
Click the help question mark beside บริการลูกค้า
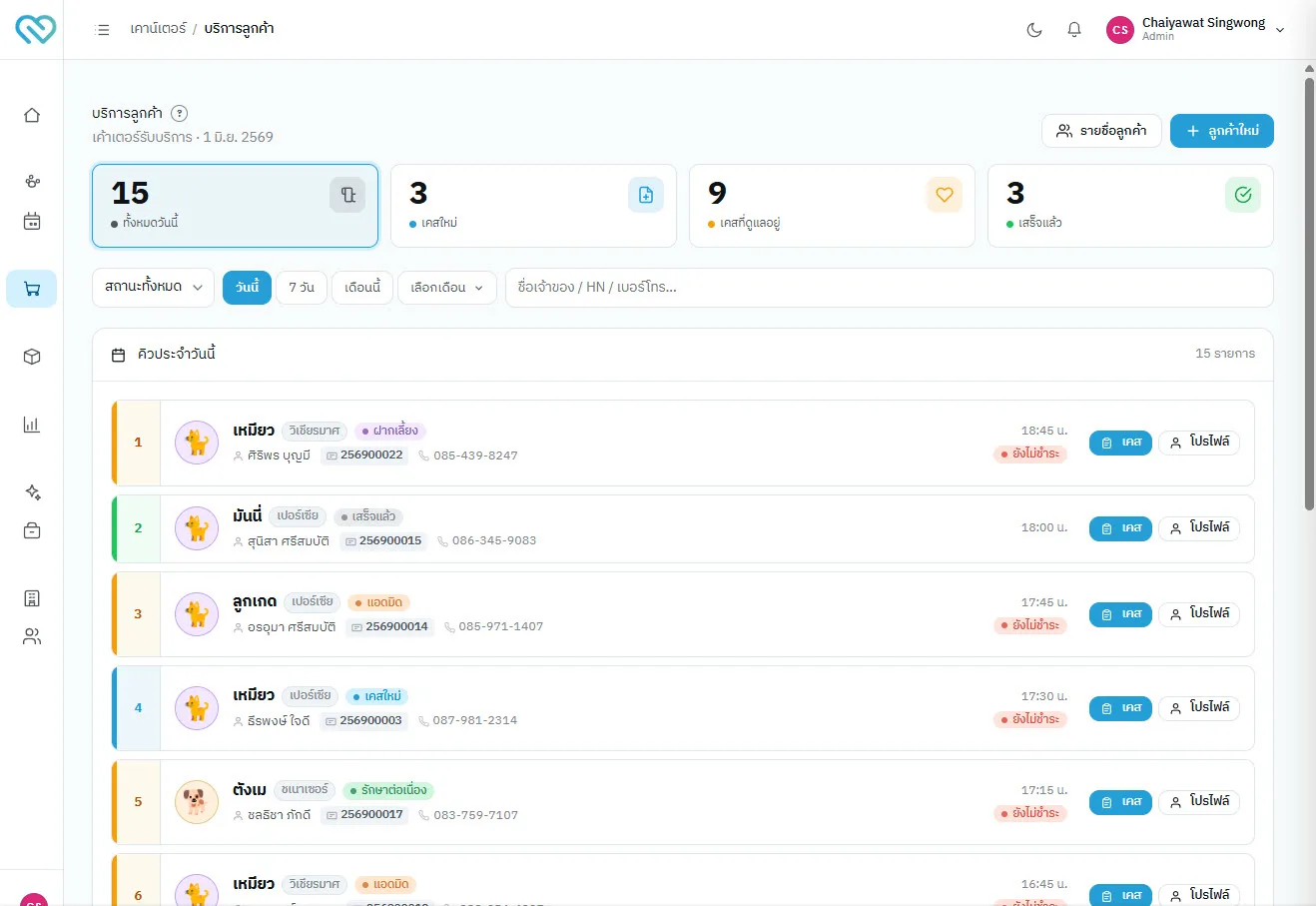click(180, 114)
